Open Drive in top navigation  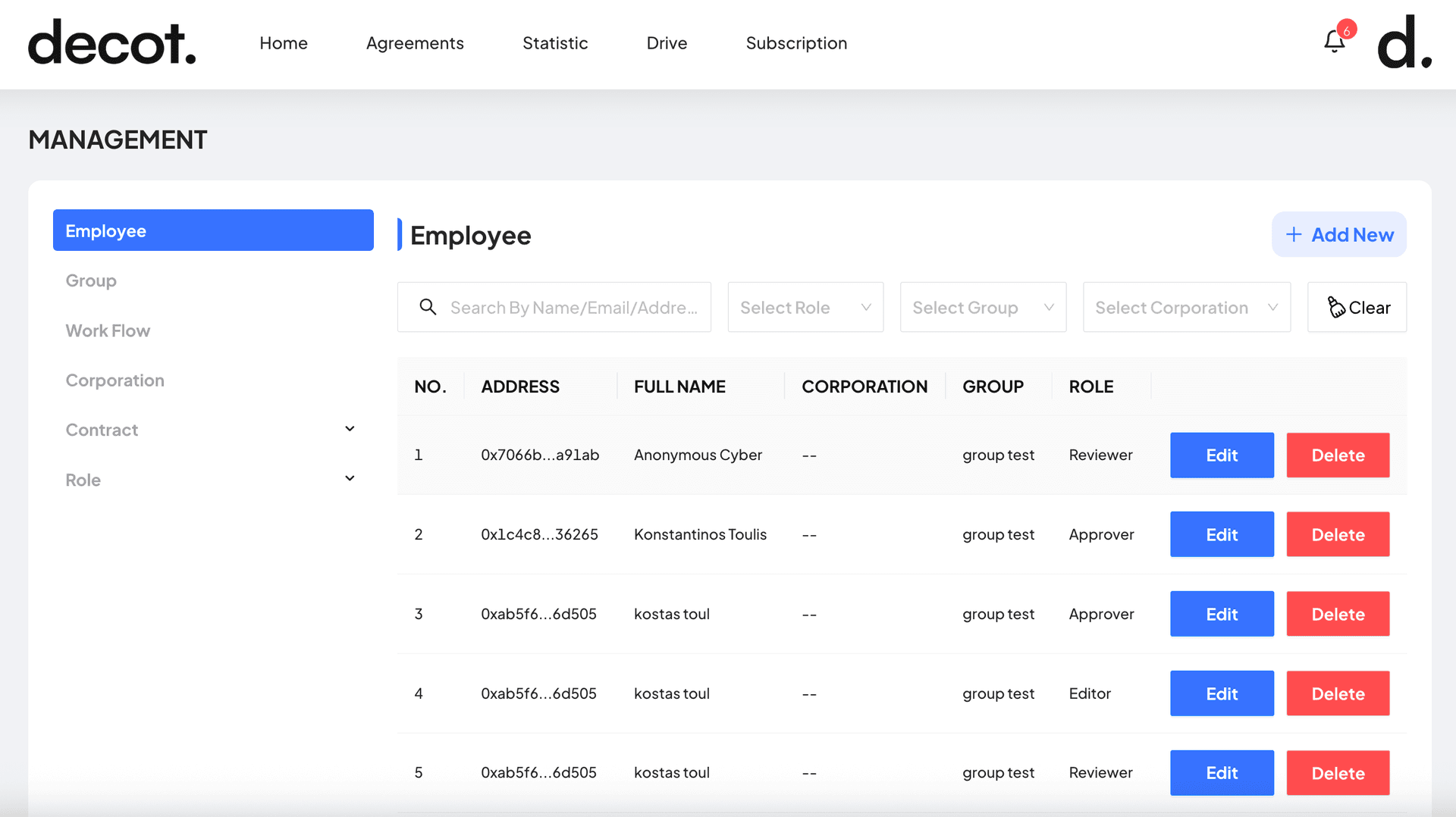[x=667, y=43]
